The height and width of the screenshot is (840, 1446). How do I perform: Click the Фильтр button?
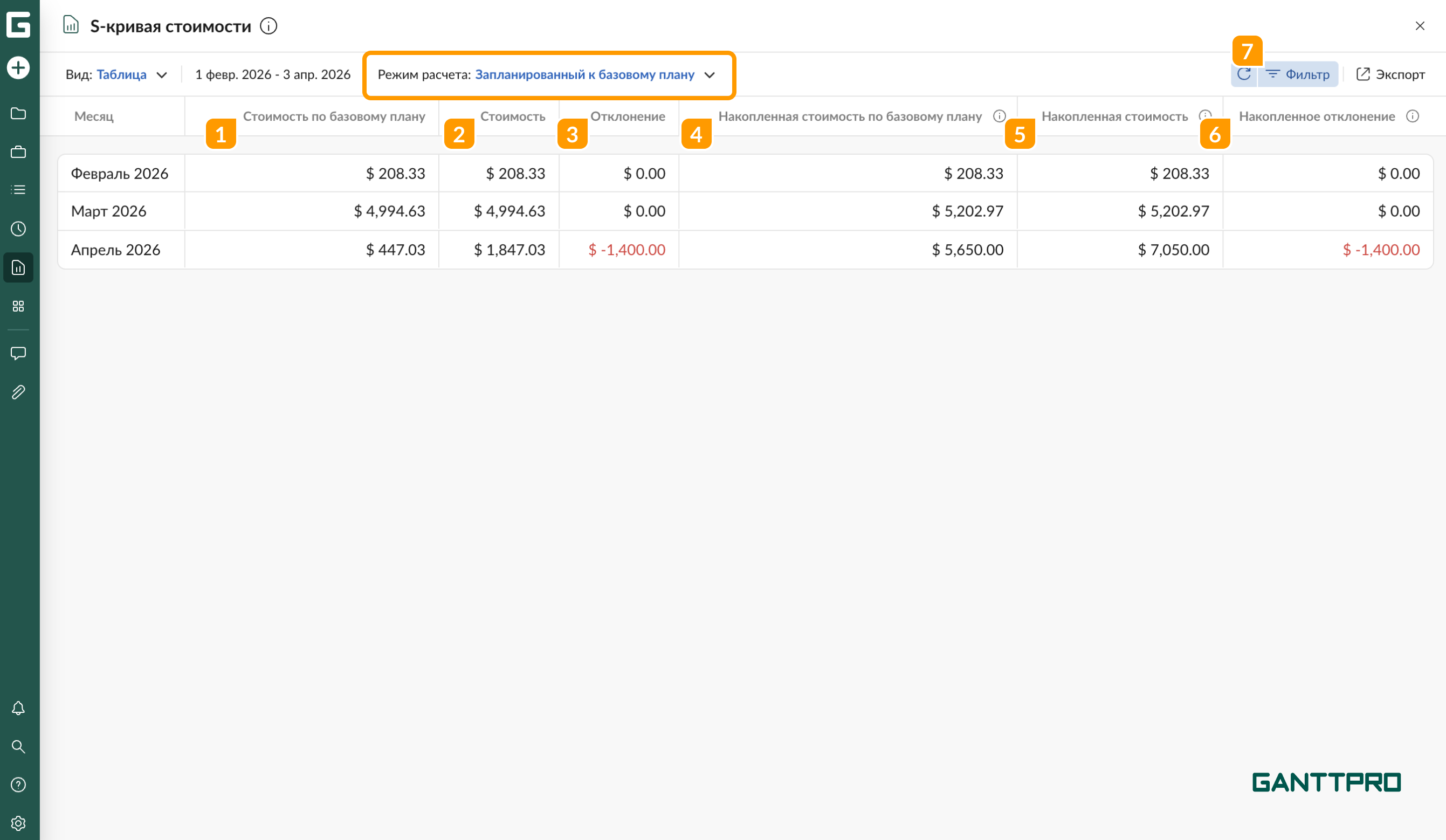[x=1298, y=74]
